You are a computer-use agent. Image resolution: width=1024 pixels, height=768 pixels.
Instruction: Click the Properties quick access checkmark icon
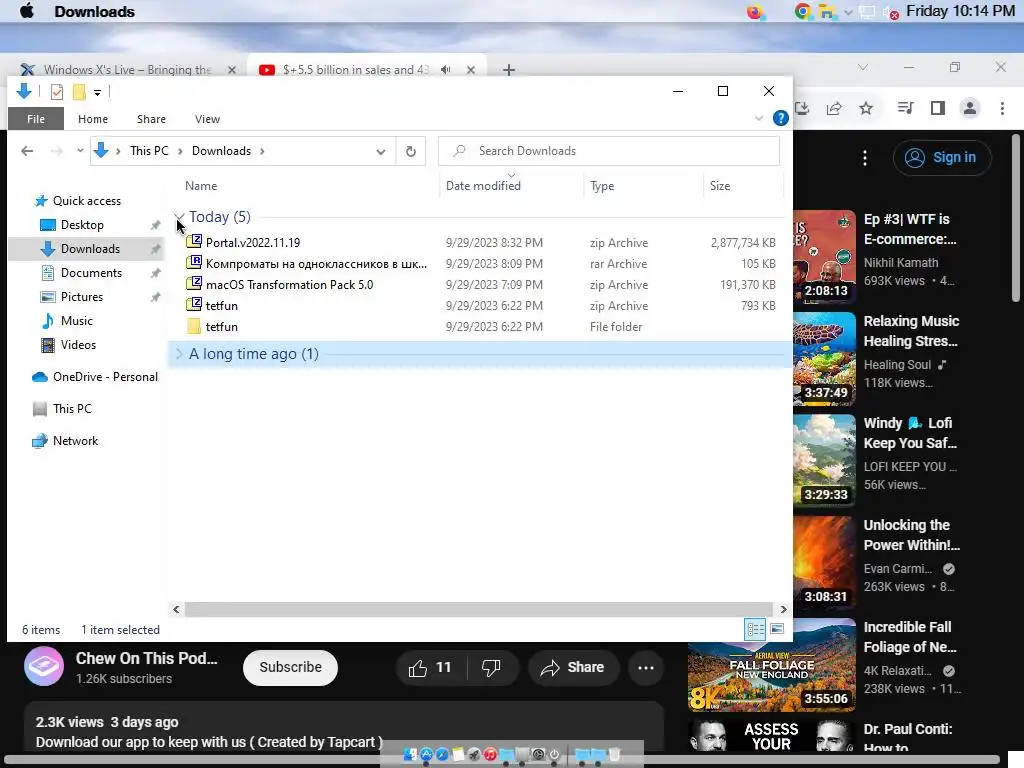[57, 92]
